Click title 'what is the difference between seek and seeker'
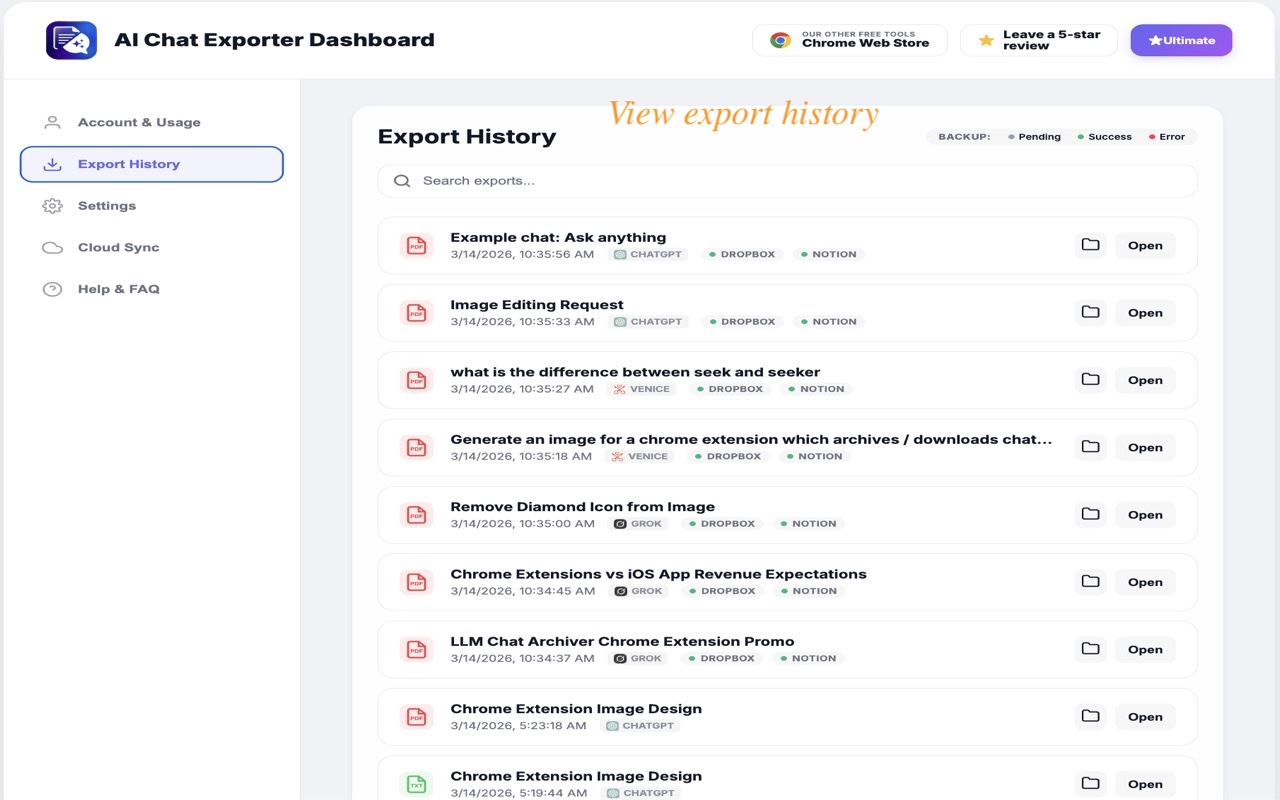Screen dimensions: 1280x800 pyautogui.click(x=635, y=372)
